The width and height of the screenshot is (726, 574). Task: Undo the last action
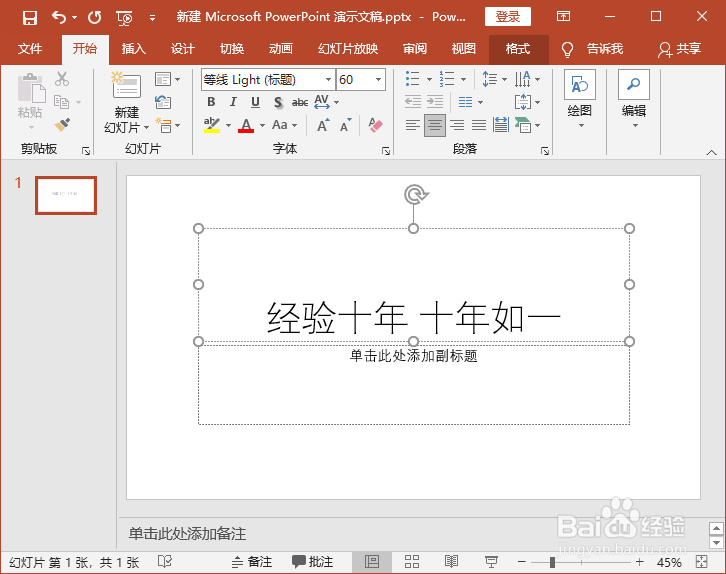(x=59, y=18)
